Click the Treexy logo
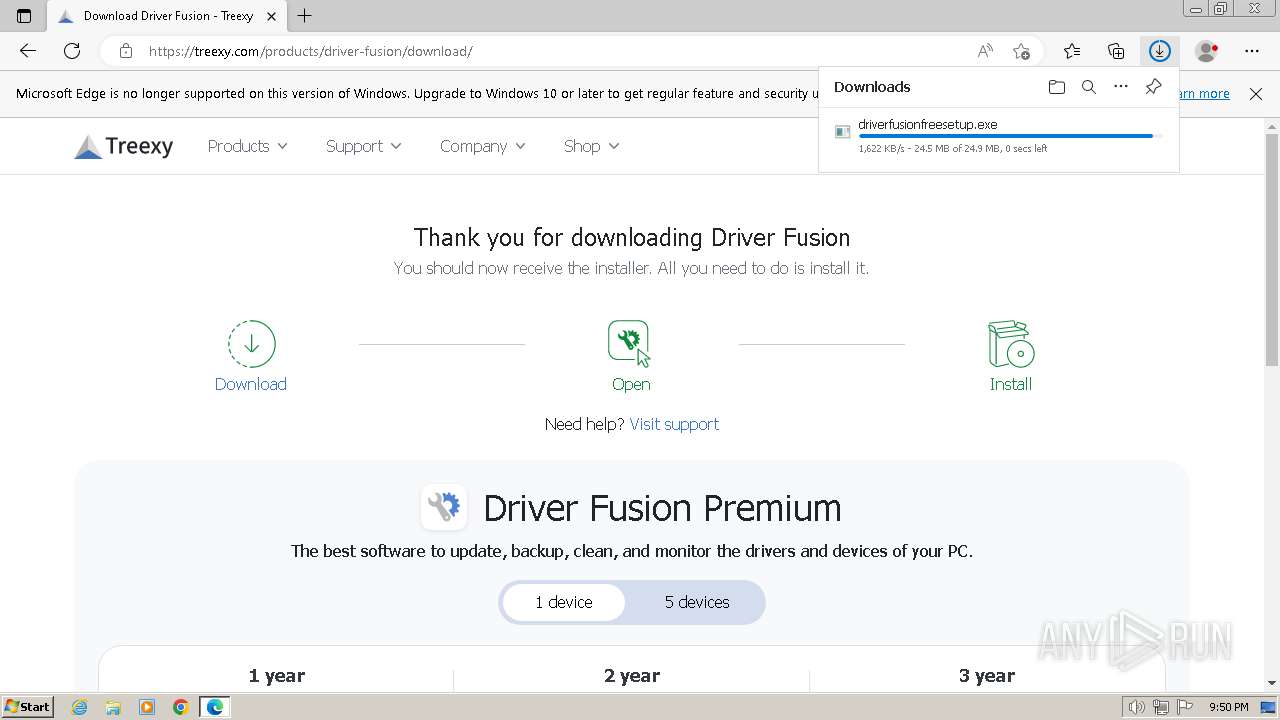The height and width of the screenshot is (720, 1280). 124,146
